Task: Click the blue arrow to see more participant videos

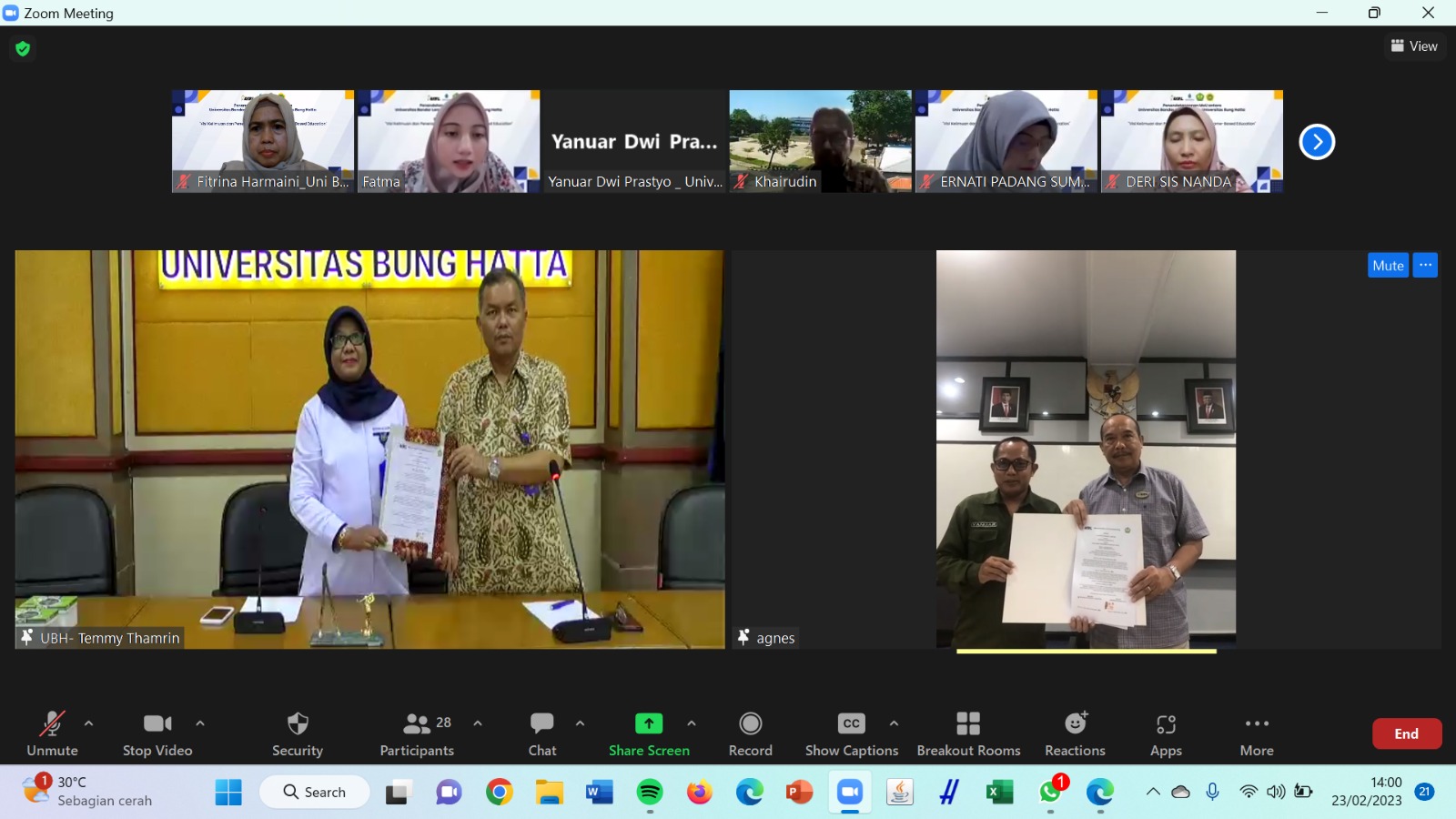Action: [x=1317, y=141]
